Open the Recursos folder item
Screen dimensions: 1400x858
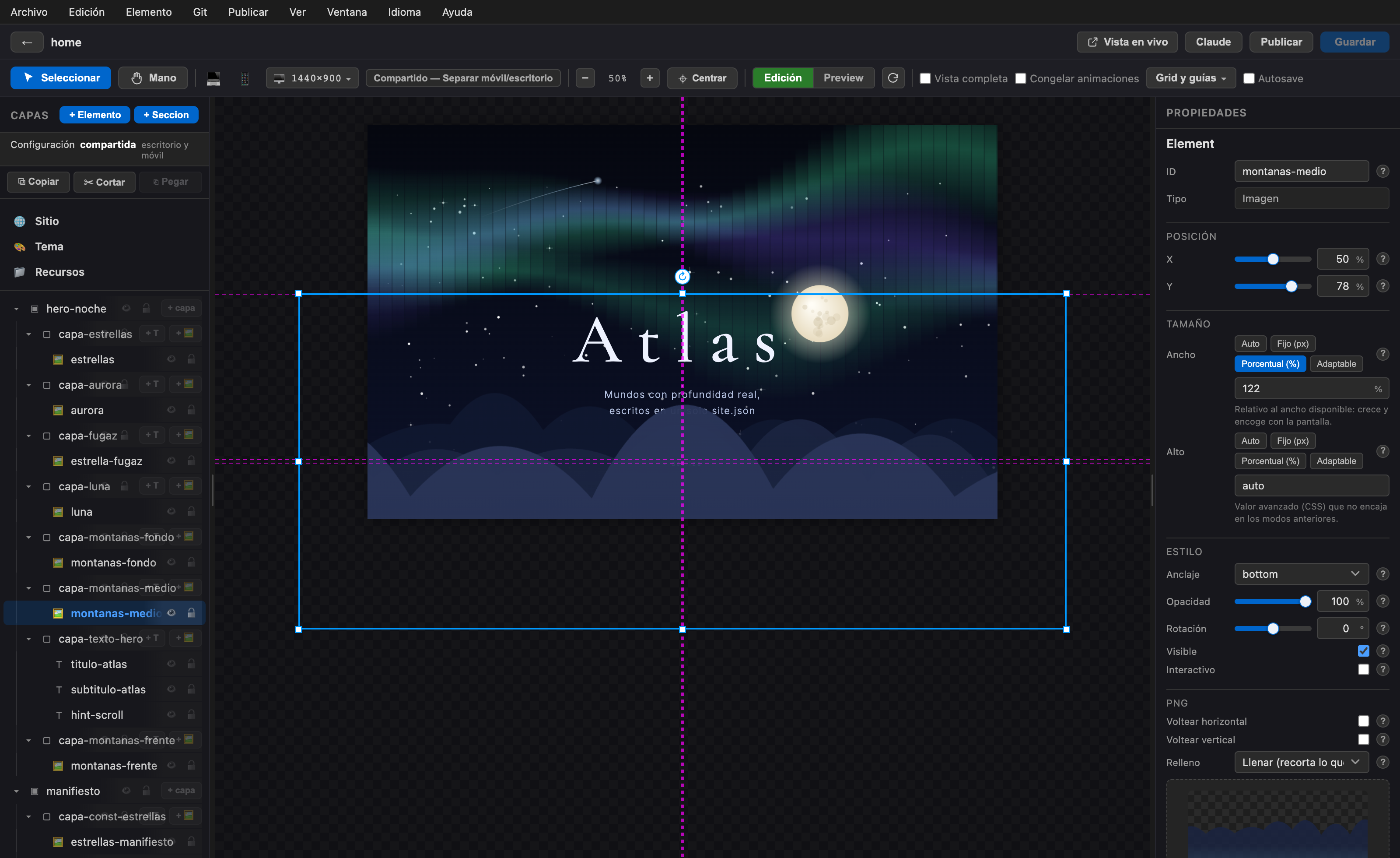49,272
